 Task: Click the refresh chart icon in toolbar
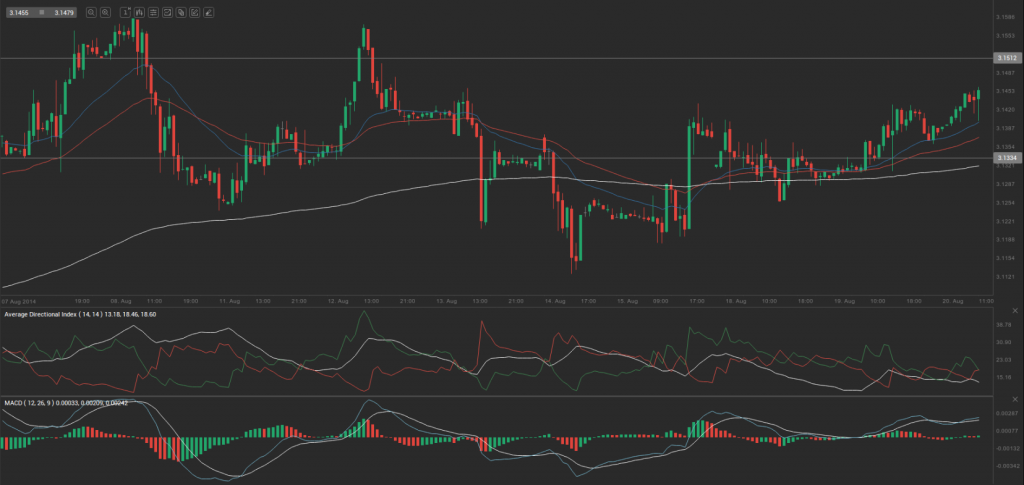166,13
